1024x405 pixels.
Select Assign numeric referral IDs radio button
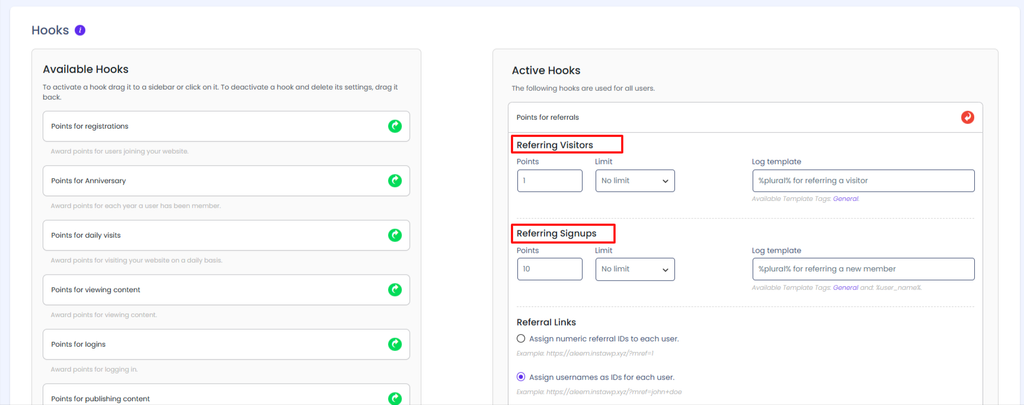(x=520, y=338)
